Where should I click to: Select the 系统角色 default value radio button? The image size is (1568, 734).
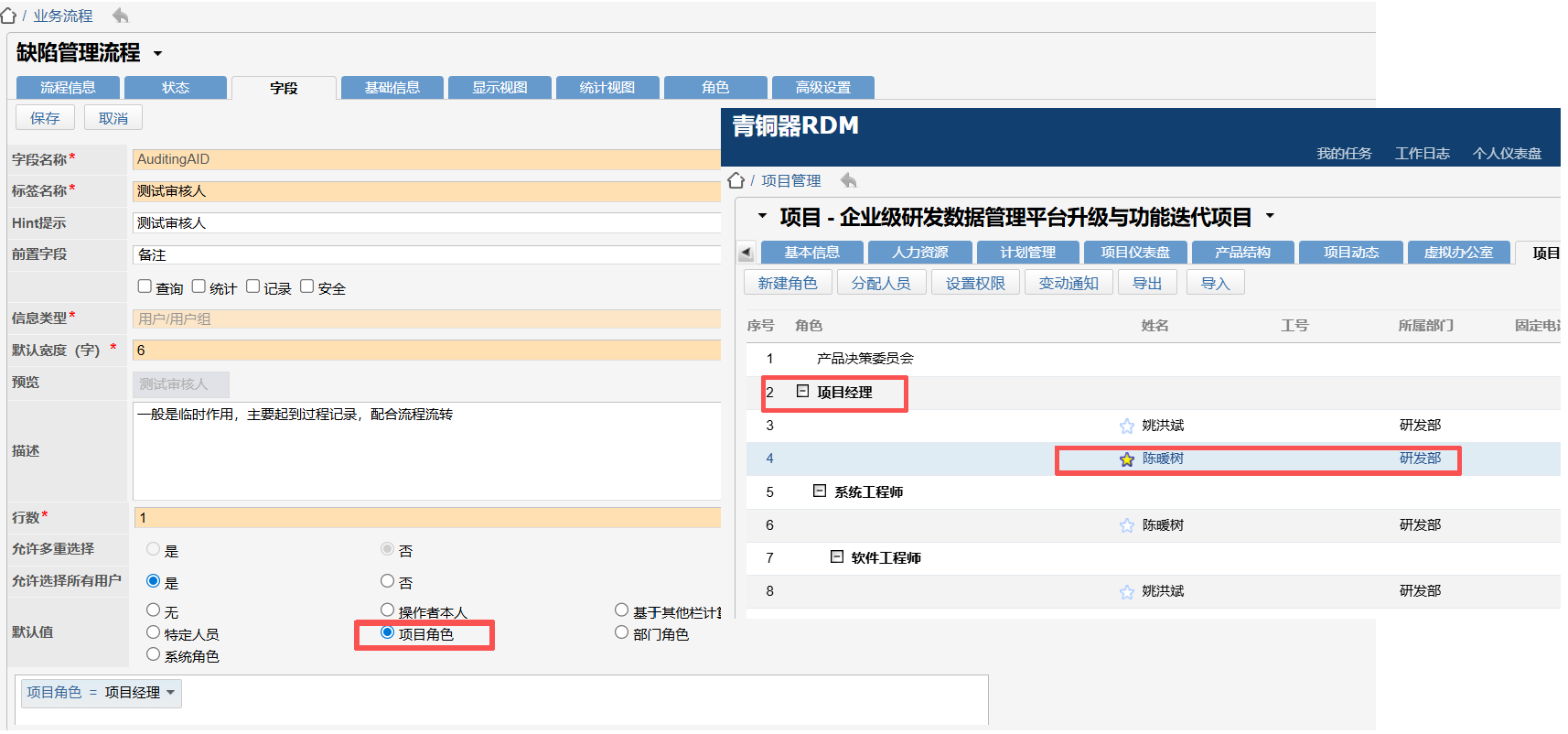154,654
